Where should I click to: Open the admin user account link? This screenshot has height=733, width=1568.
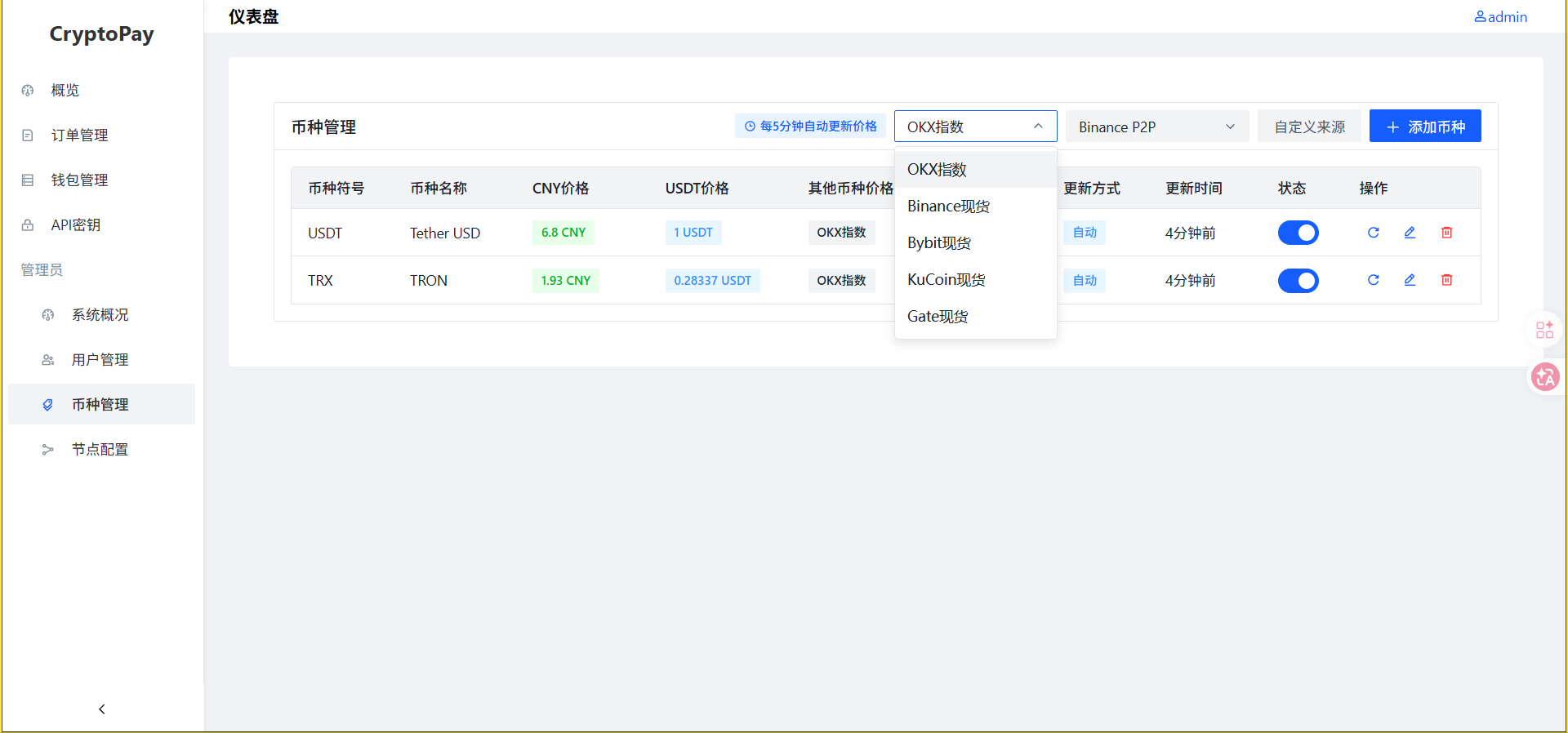pyautogui.click(x=1500, y=17)
